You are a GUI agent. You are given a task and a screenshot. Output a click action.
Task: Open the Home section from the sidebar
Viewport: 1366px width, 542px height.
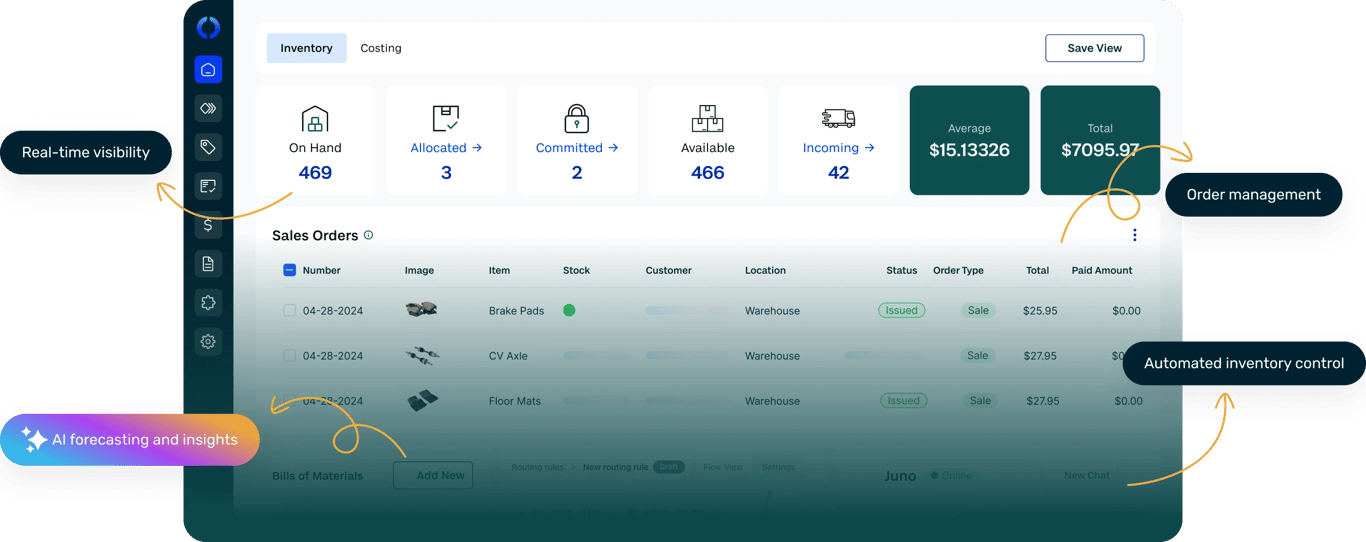pyautogui.click(x=208, y=70)
